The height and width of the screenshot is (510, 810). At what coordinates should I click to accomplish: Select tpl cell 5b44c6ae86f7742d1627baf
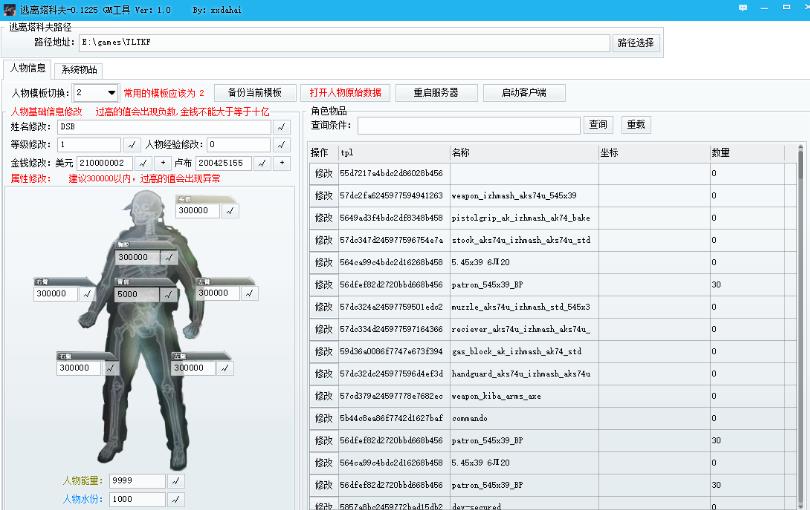click(x=394, y=418)
